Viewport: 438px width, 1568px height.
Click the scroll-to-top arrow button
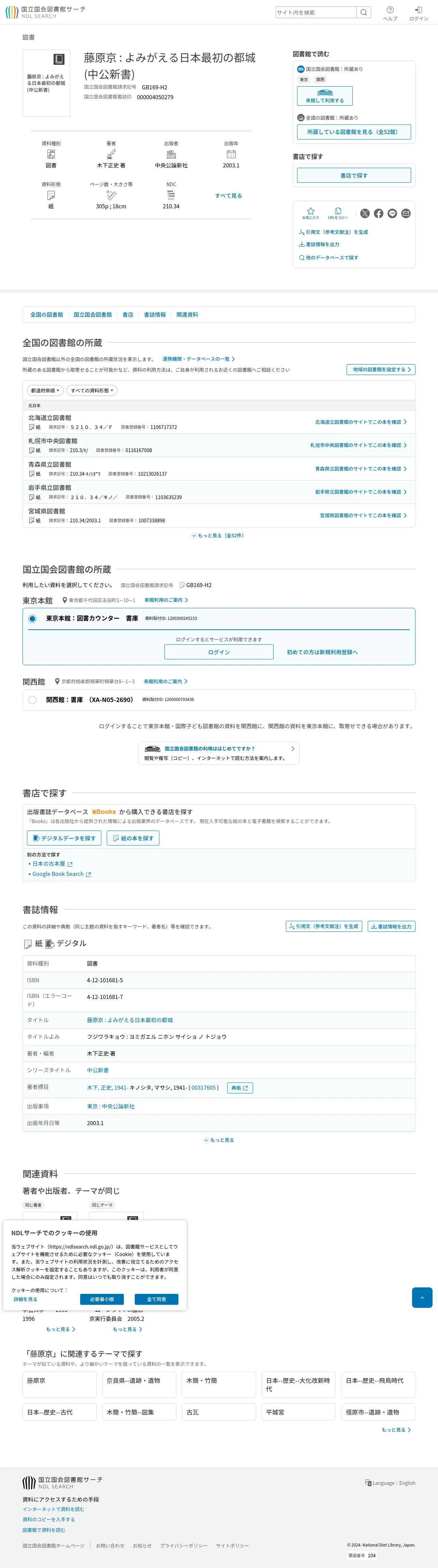click(x=422, y=1297)
